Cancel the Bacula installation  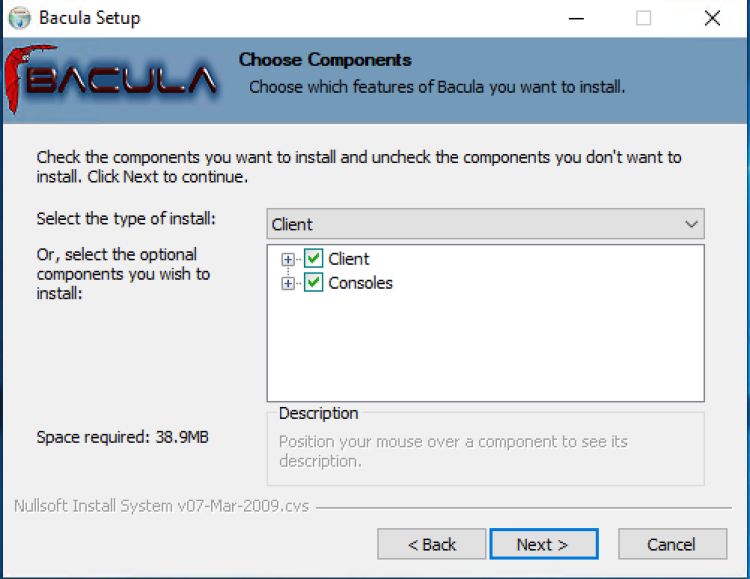click(673, 544)
